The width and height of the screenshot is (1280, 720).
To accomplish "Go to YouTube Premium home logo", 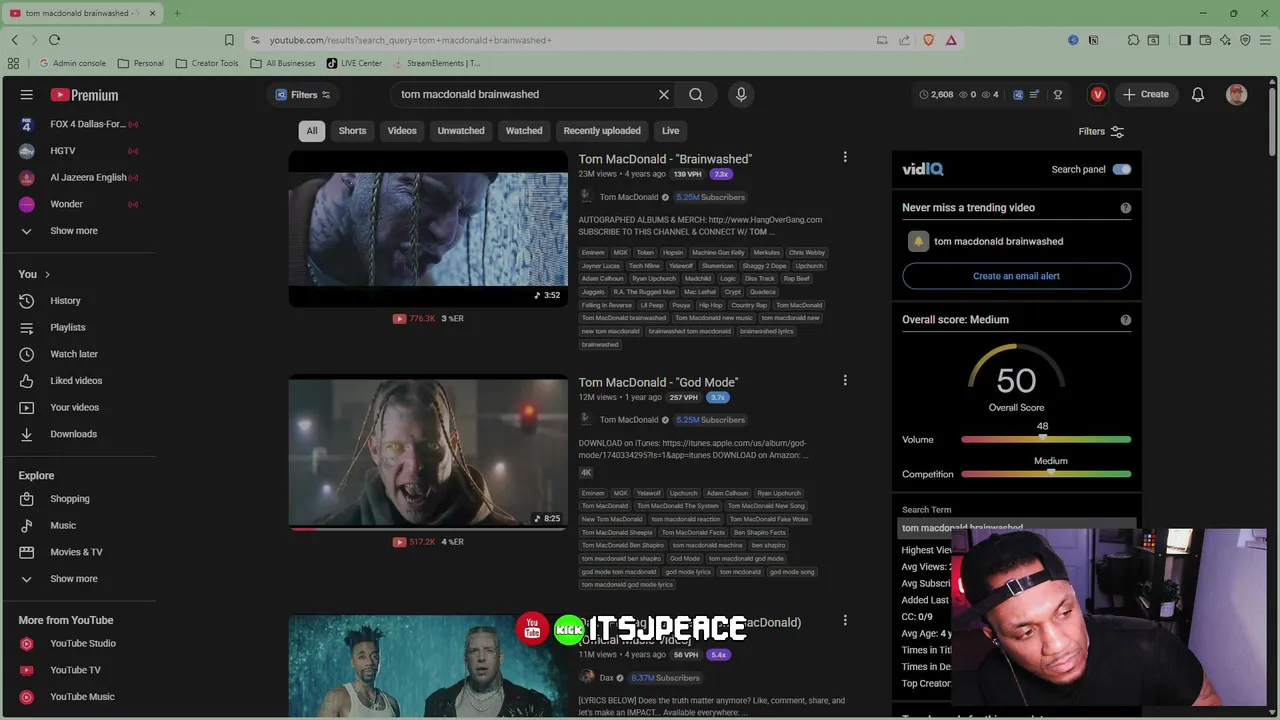I will (x=84, y=95).
